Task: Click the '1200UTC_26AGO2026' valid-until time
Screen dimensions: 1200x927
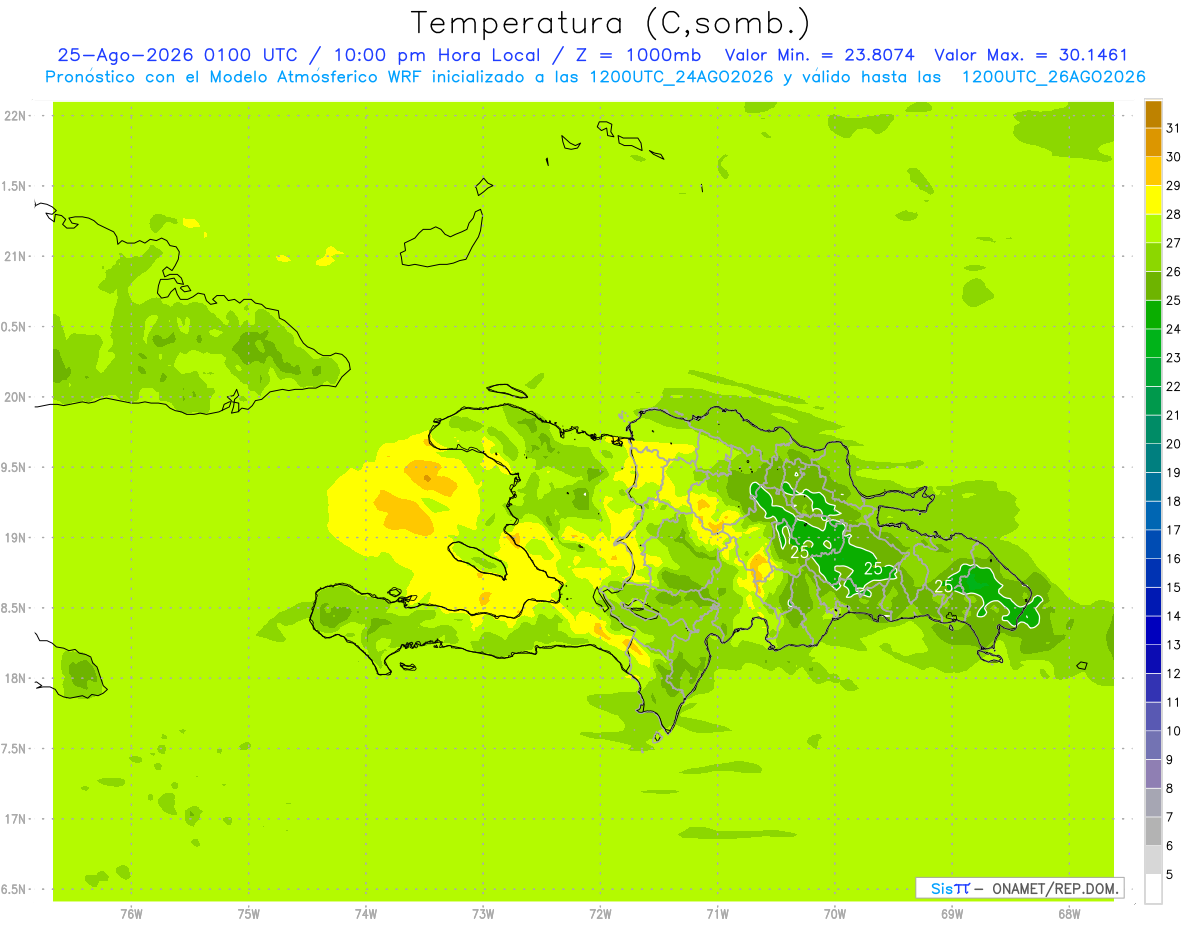Action: click(1053, 77)
